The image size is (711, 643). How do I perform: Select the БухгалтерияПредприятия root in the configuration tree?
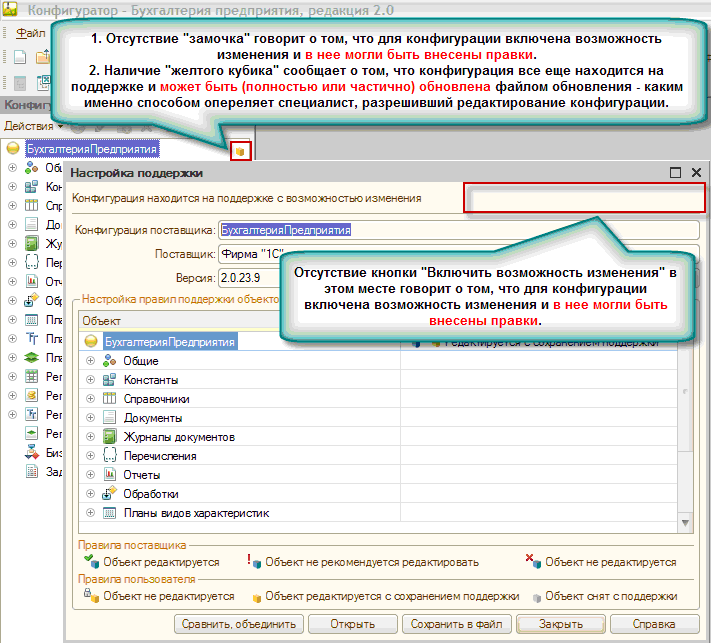click(x=92, y=149)
